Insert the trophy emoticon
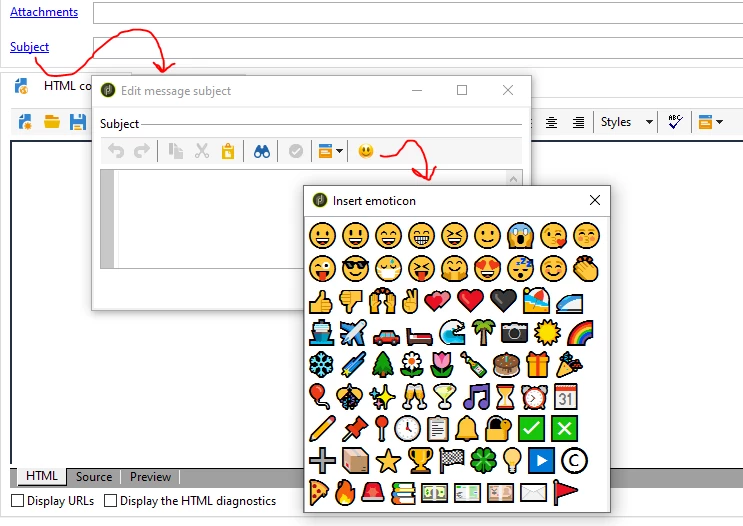Viewport: 743px width, 526px height. tap(421, 460)
